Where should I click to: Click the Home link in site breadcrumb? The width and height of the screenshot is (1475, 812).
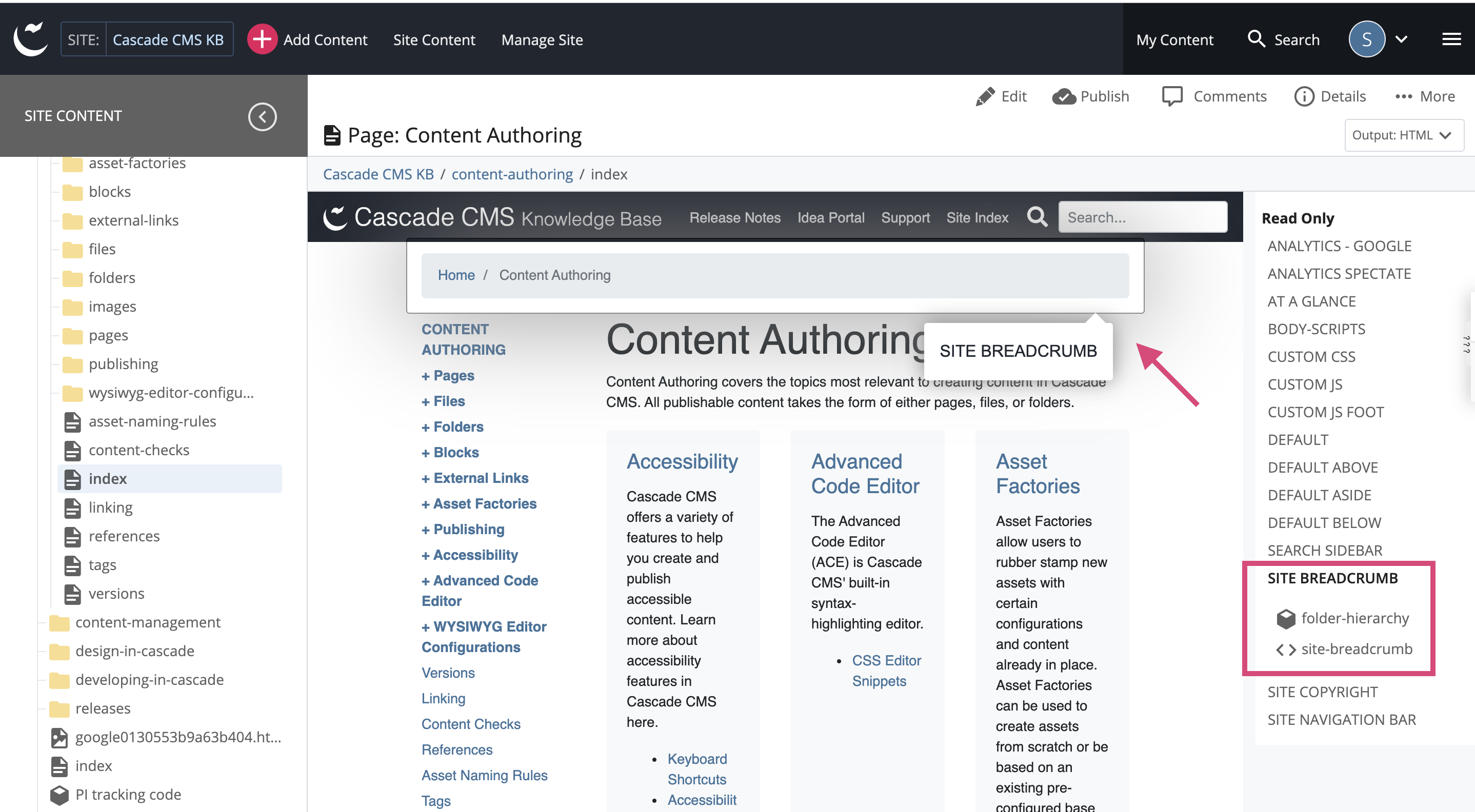[x=456, y=275]
